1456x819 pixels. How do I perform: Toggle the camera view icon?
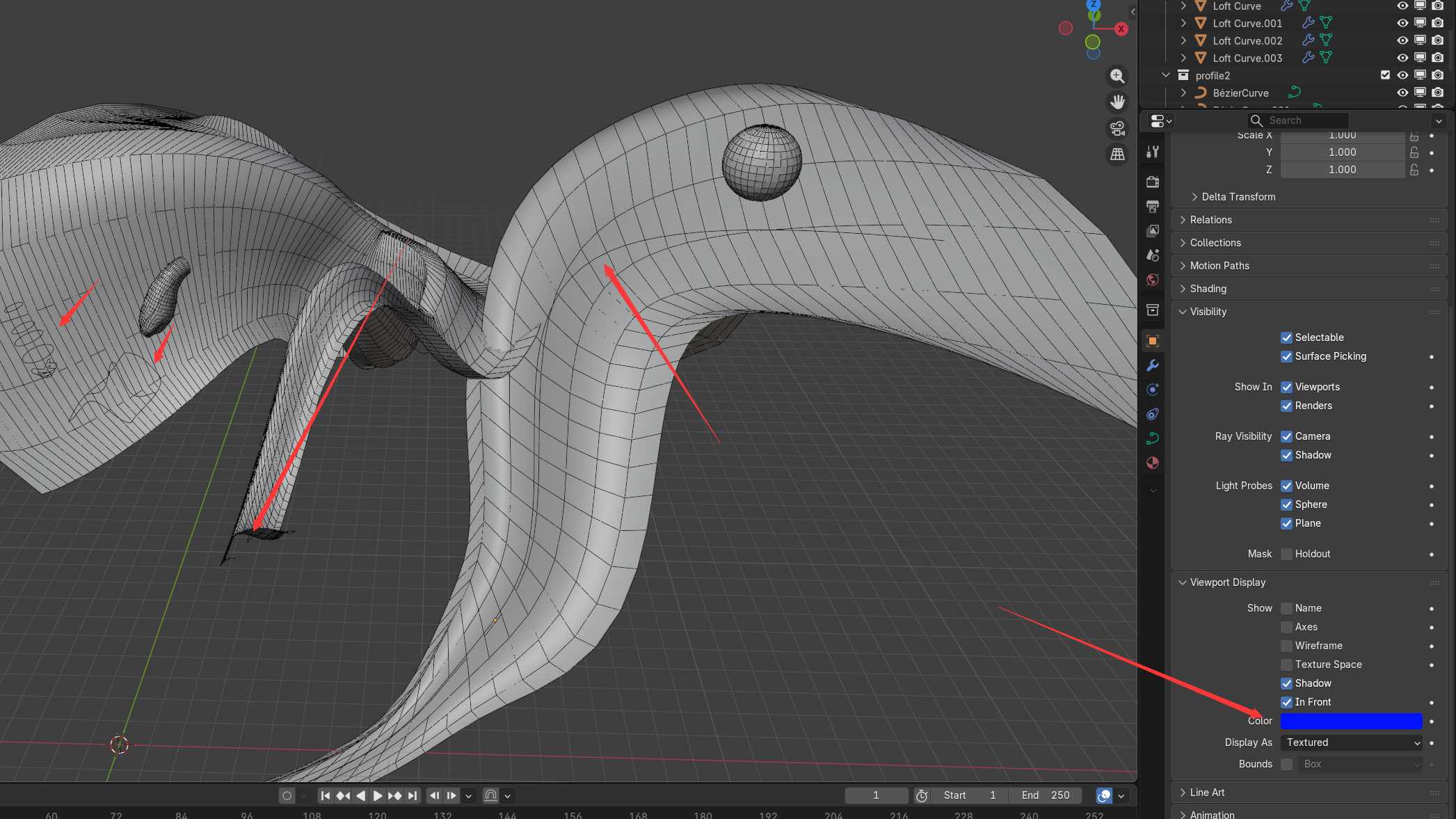click(1117, 128)
